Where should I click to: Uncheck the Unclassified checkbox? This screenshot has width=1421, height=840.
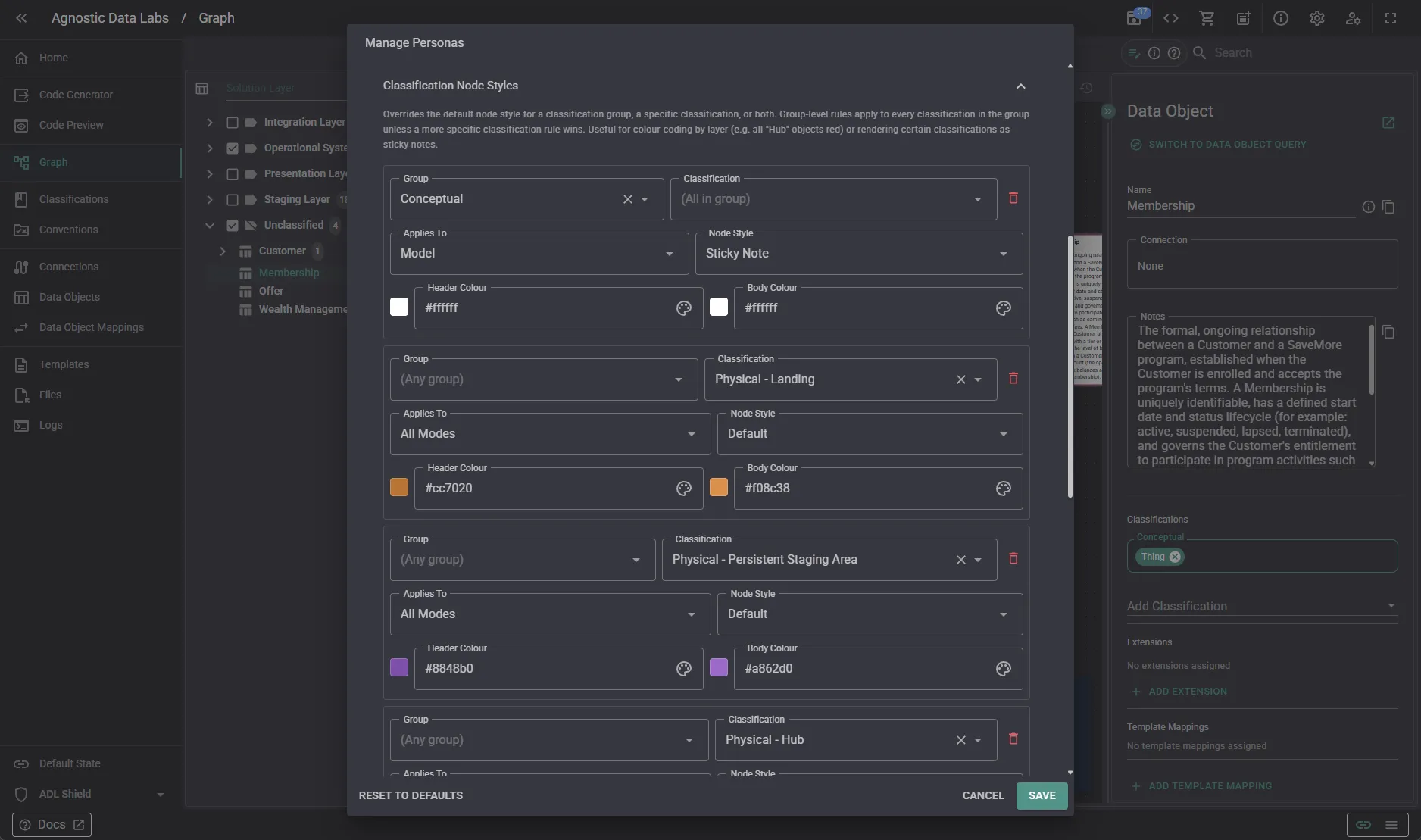(x=233, y=226)
